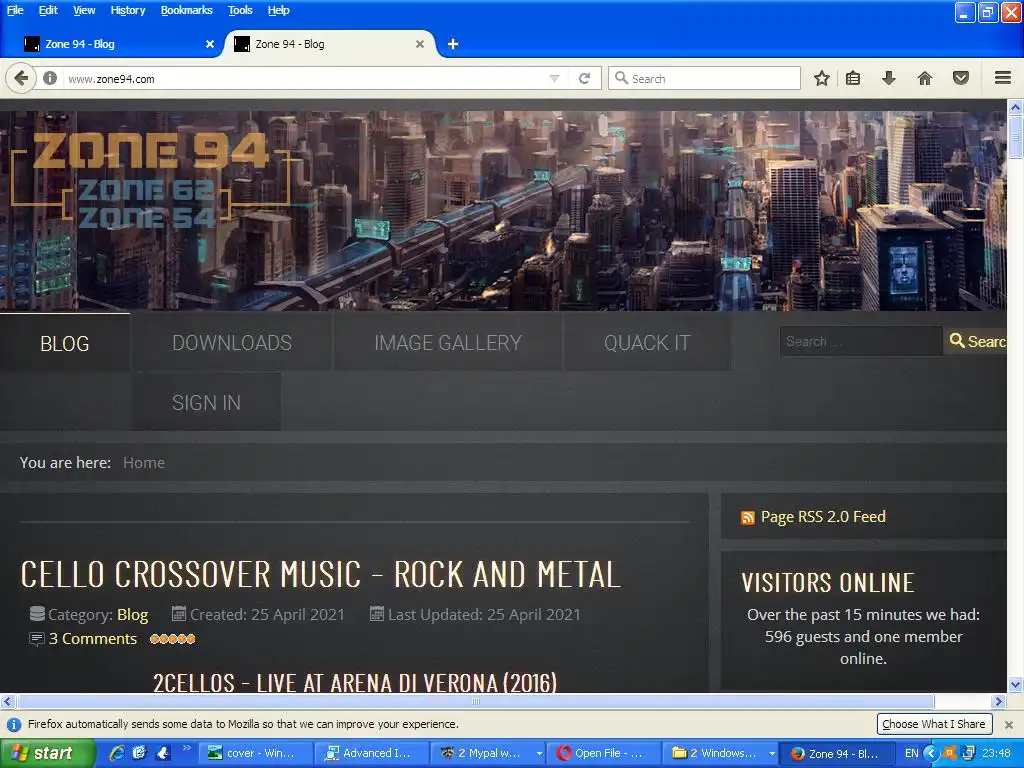This screenshot has width=1024, height=768.
Task: Click the RSS feed icon
Action: 748,518
